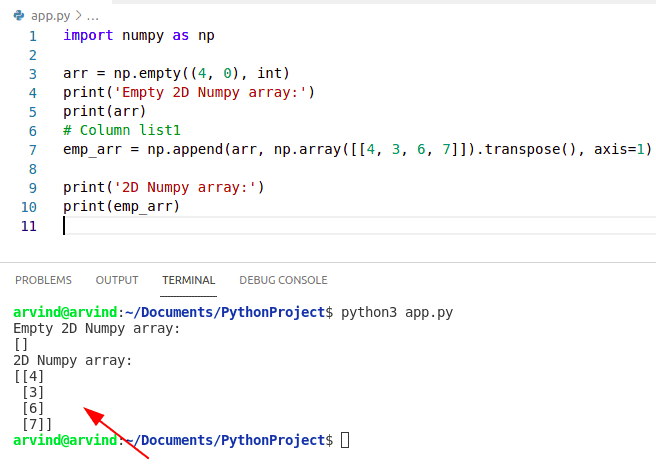Click the terminal cursor at the last prompt
656x467 pixels.
click(x=345, y=440)
